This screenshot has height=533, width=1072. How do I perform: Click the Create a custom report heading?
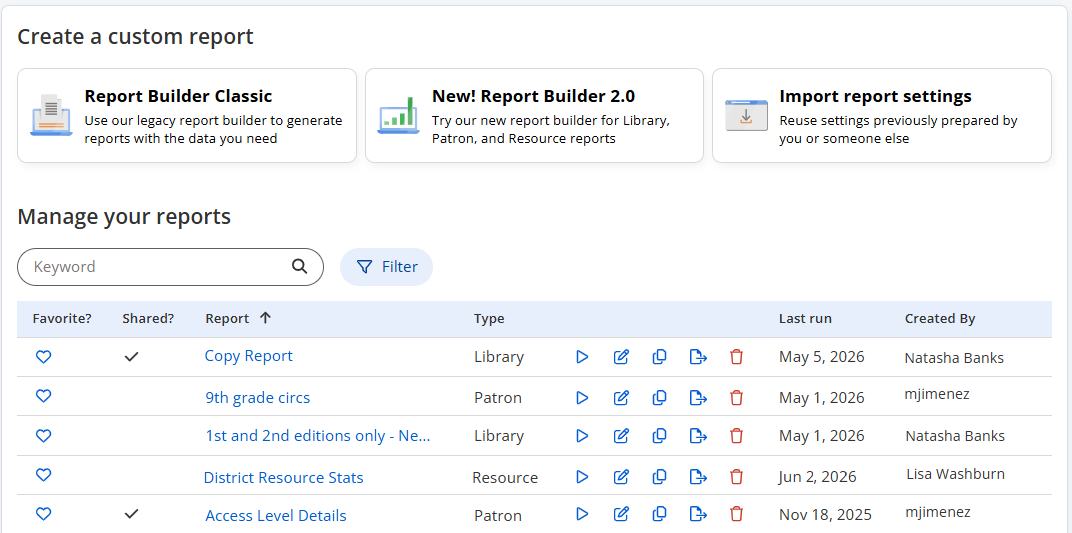click(135, 36)
